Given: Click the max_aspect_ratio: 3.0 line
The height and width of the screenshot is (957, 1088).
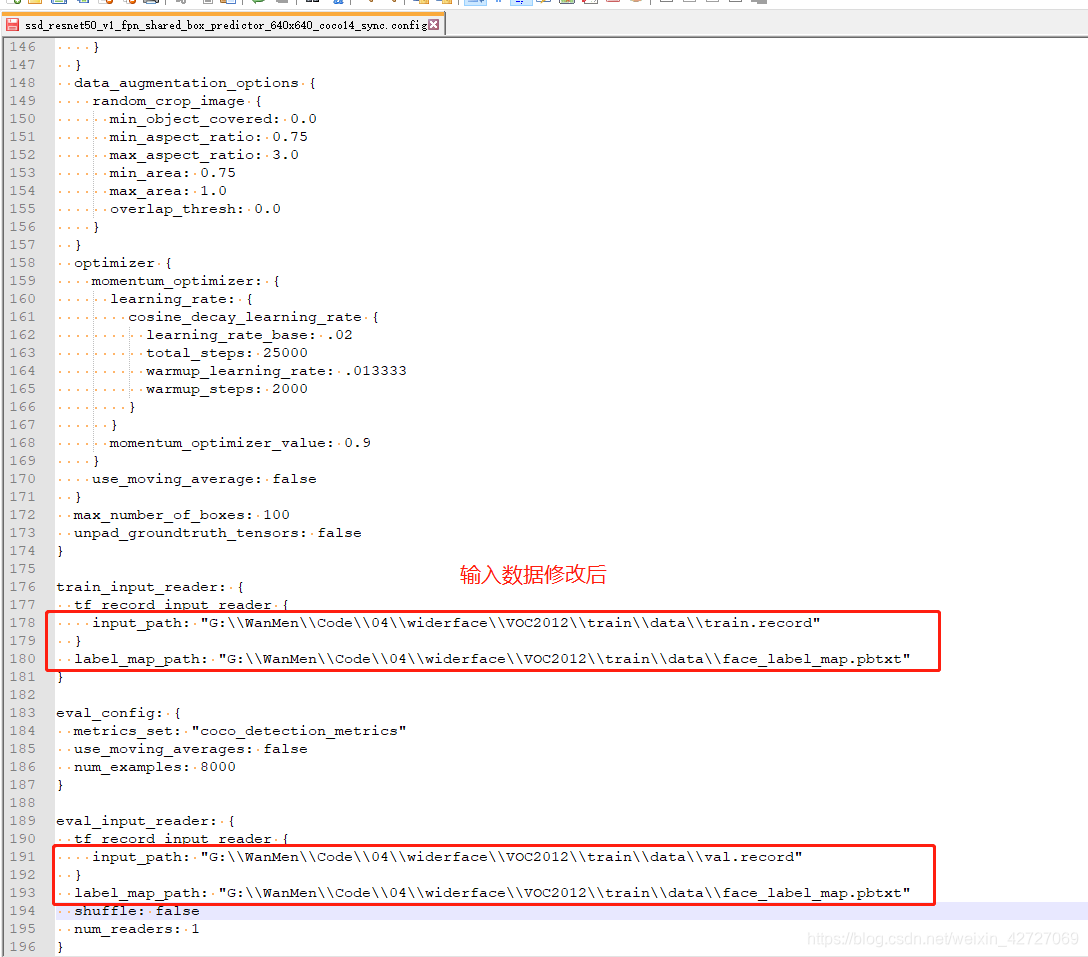Looking at the screenshot, I should click(204, 155).
